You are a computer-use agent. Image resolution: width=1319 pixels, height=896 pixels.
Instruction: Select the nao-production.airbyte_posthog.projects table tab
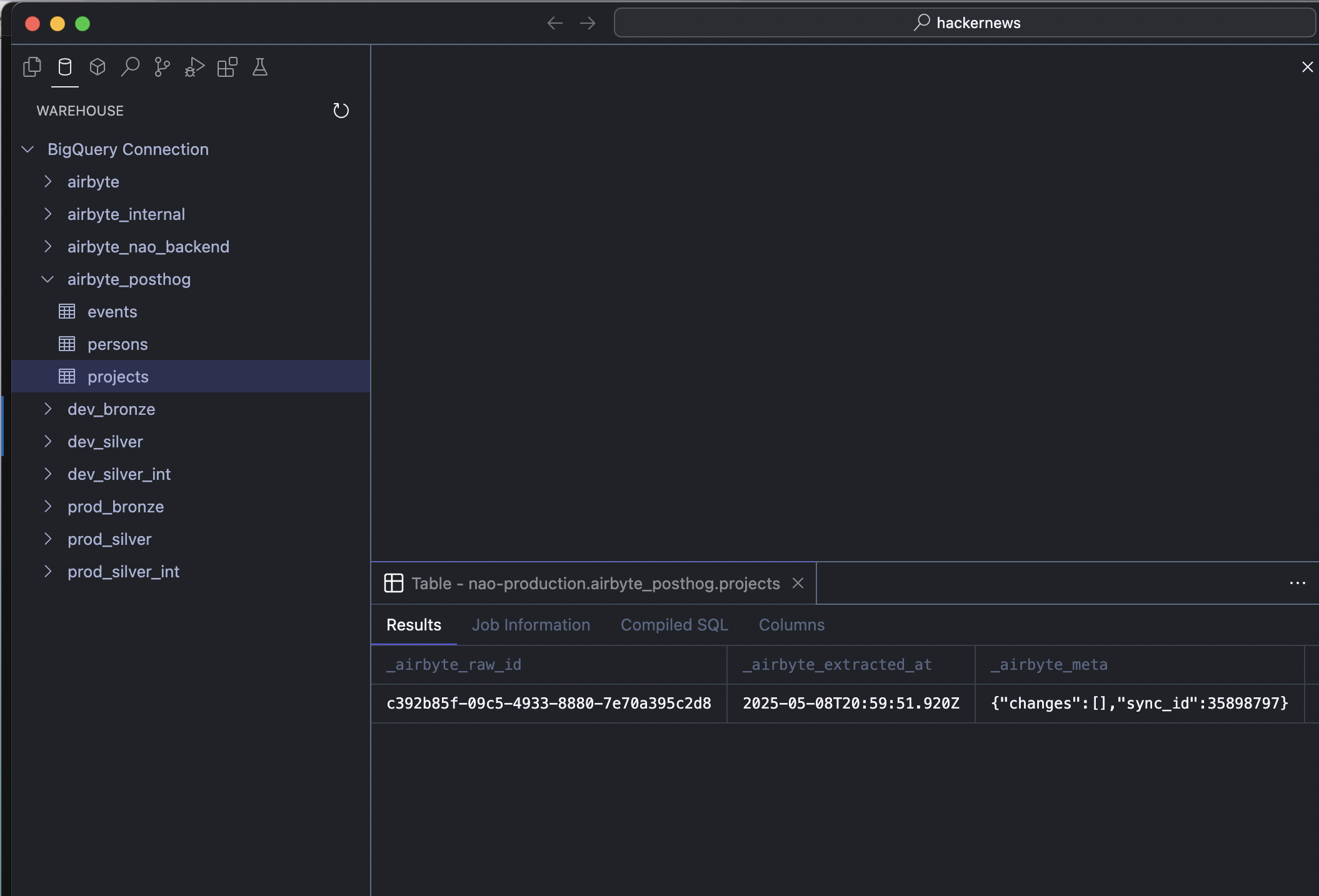[594, 583]
